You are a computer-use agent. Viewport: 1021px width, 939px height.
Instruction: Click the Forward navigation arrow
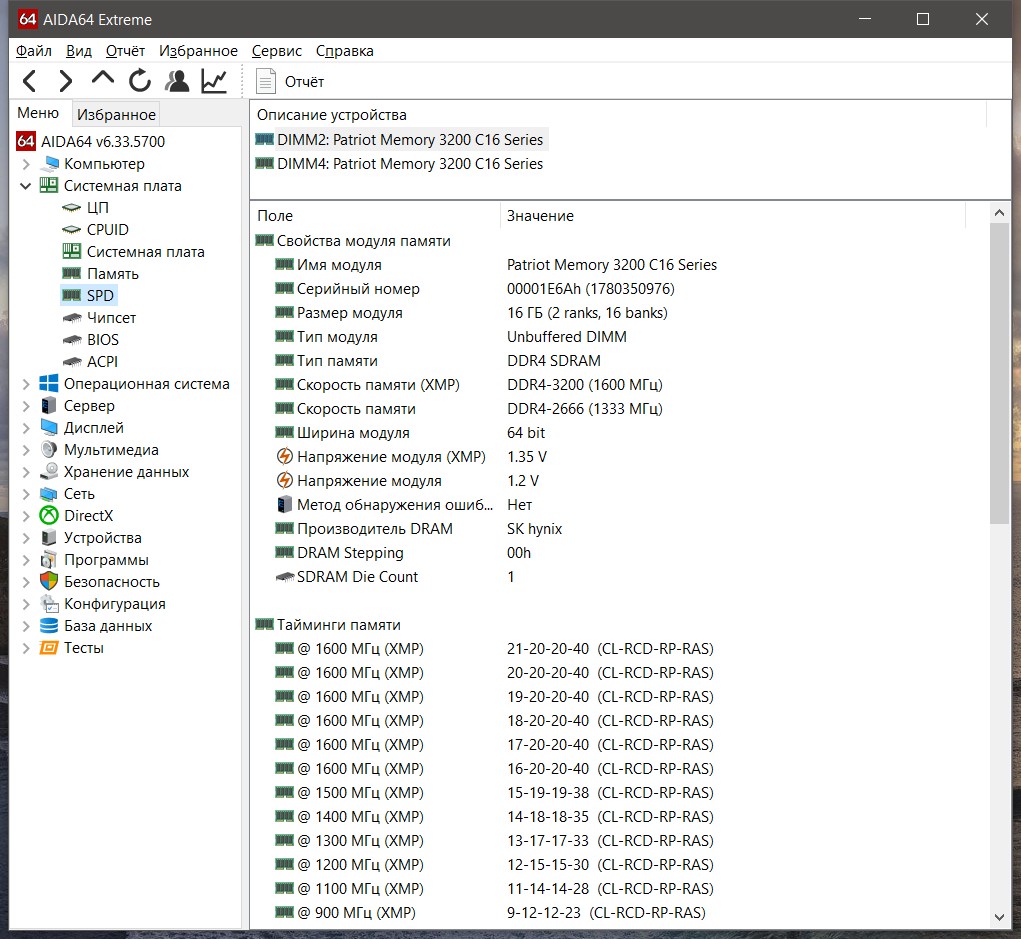(65, 81)
